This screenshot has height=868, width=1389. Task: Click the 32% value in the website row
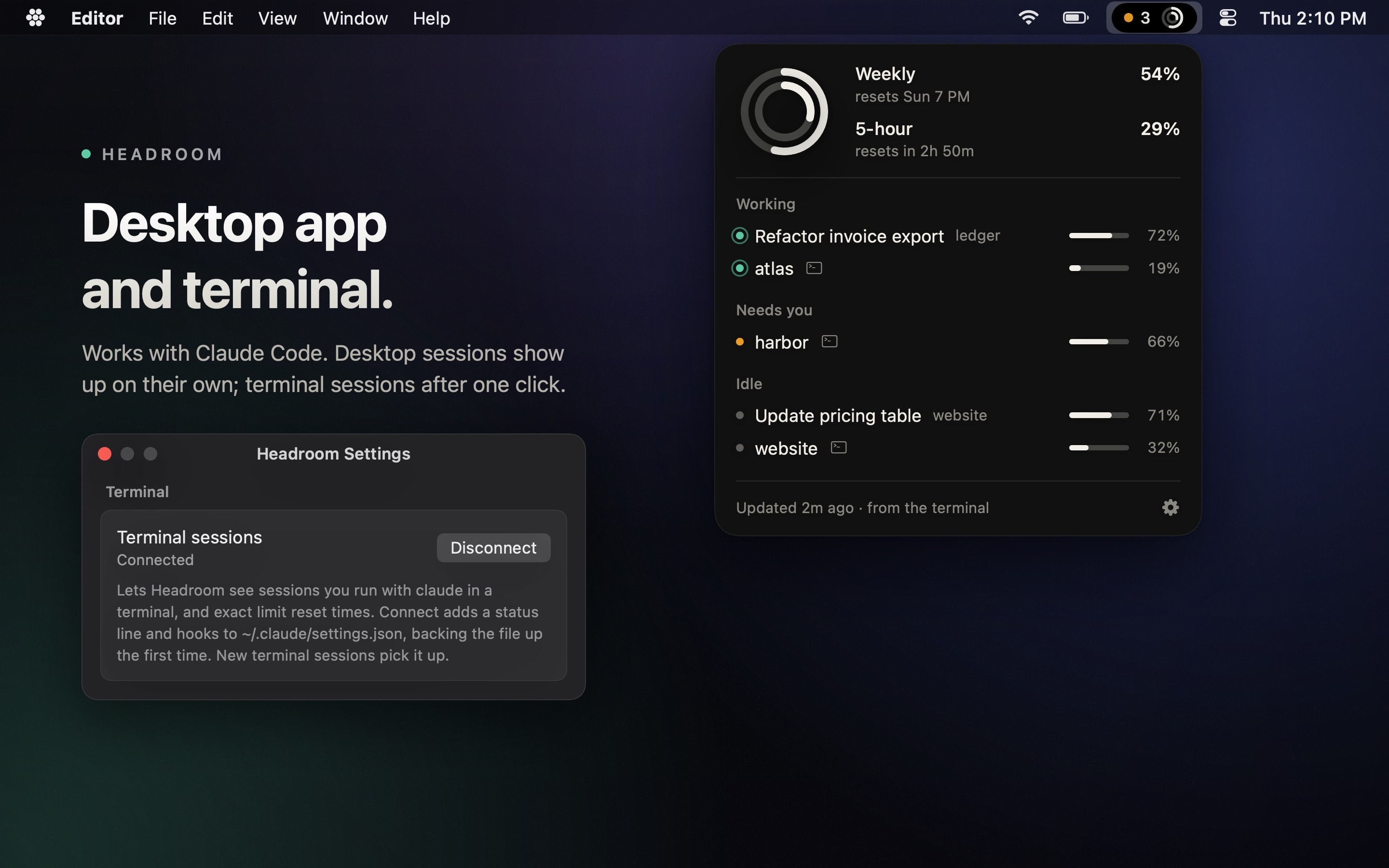[x=1163, y=447]
